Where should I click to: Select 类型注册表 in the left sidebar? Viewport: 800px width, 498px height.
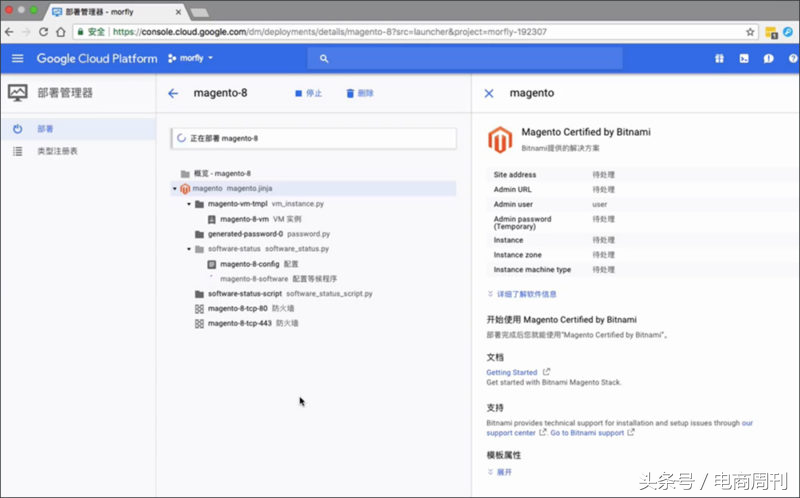57,151
